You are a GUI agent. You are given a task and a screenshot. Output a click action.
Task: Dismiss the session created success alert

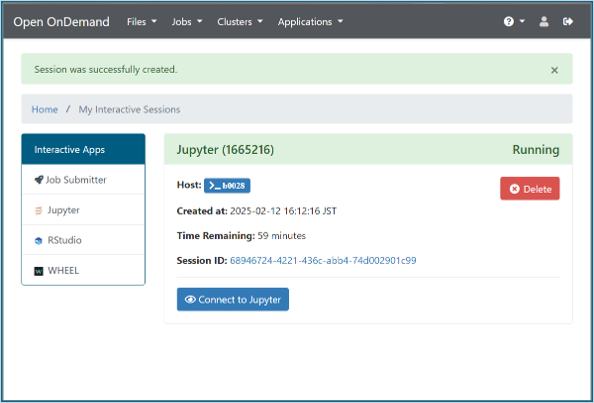(554, 70)
